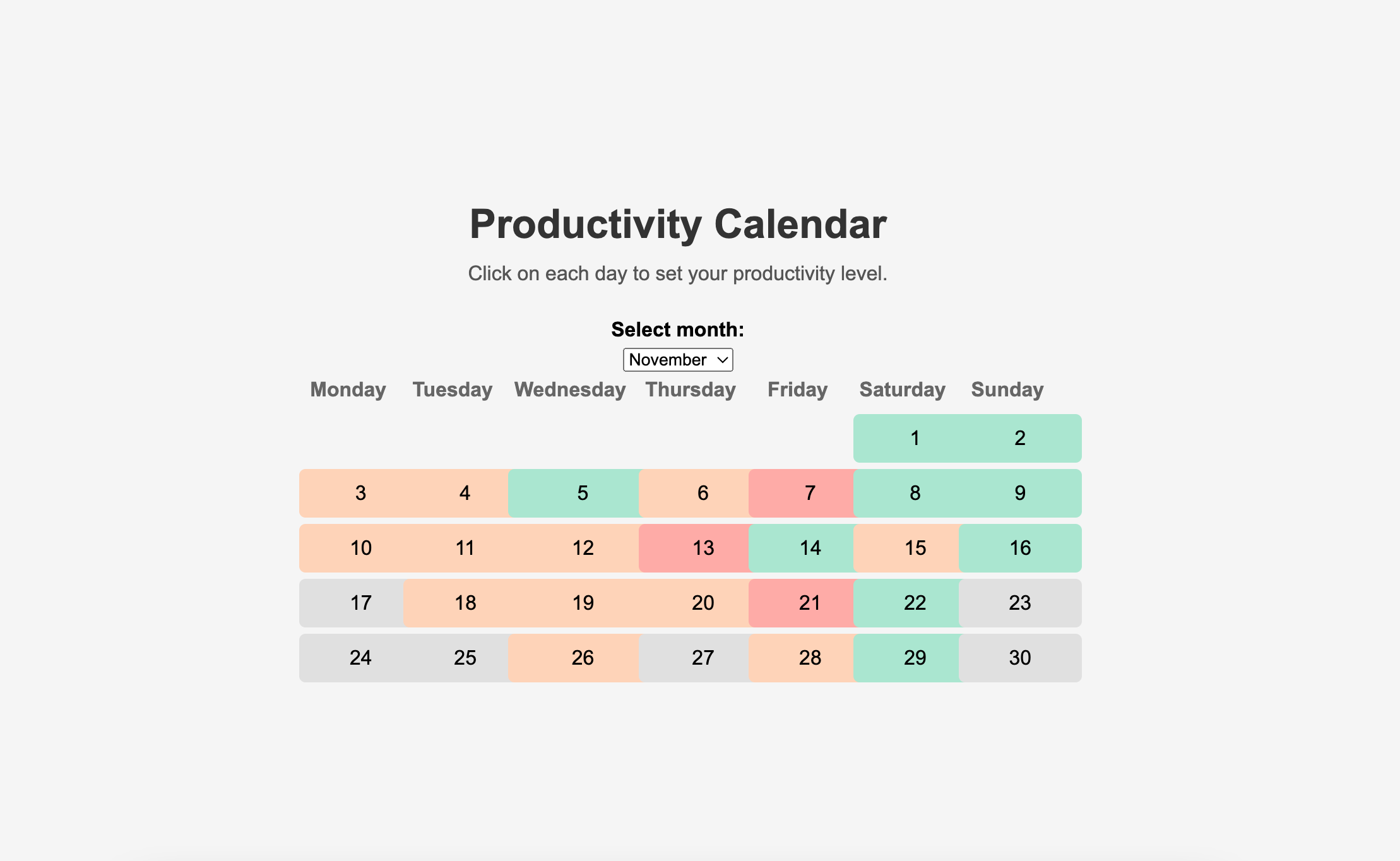This screenshot has height=861, width=1400.
Task: Click on day 19 to set level
Action: click(582, 601)
